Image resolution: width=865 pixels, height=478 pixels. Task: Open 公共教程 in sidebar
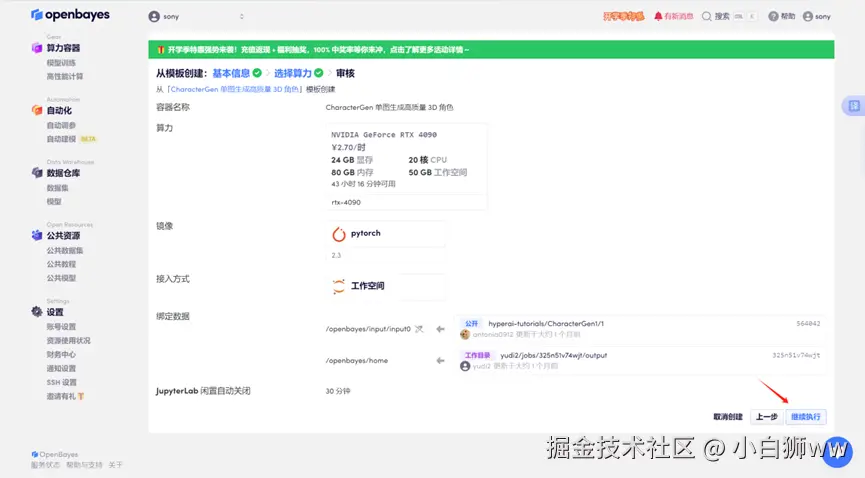pos(61,264)
